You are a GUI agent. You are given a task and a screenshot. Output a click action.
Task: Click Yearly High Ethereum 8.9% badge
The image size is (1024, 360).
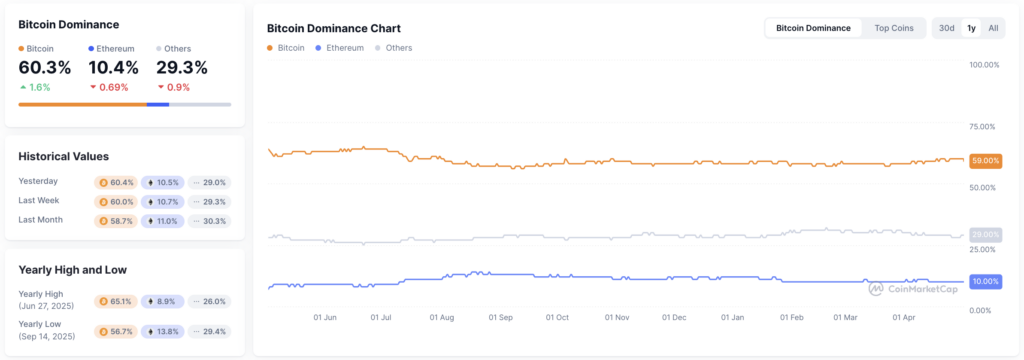(163, 301)
